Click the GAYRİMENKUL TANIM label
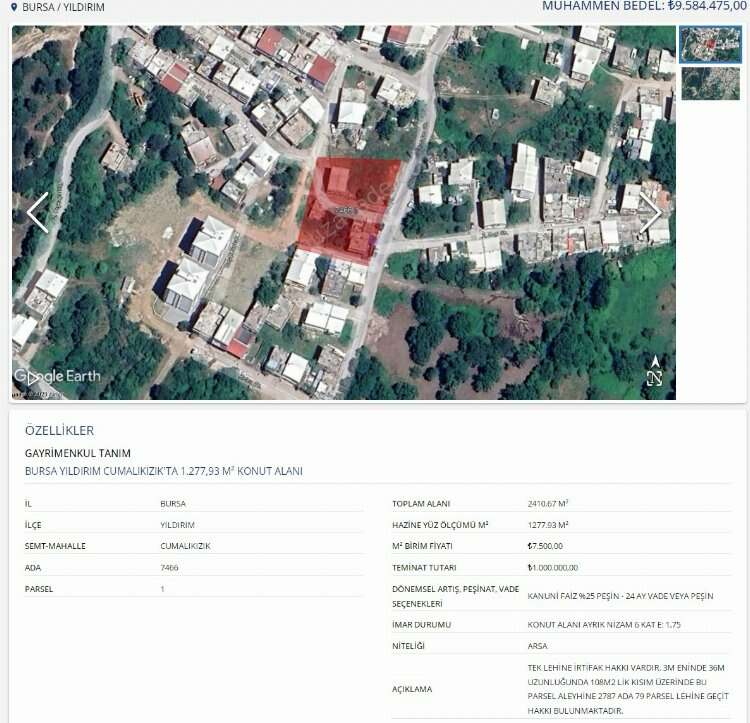 [77, 453]
